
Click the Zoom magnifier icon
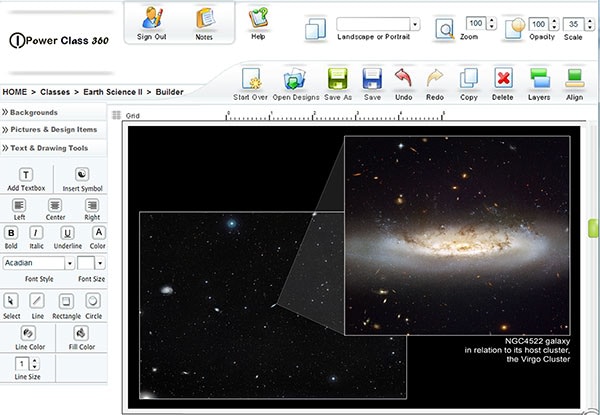point(445,29)
